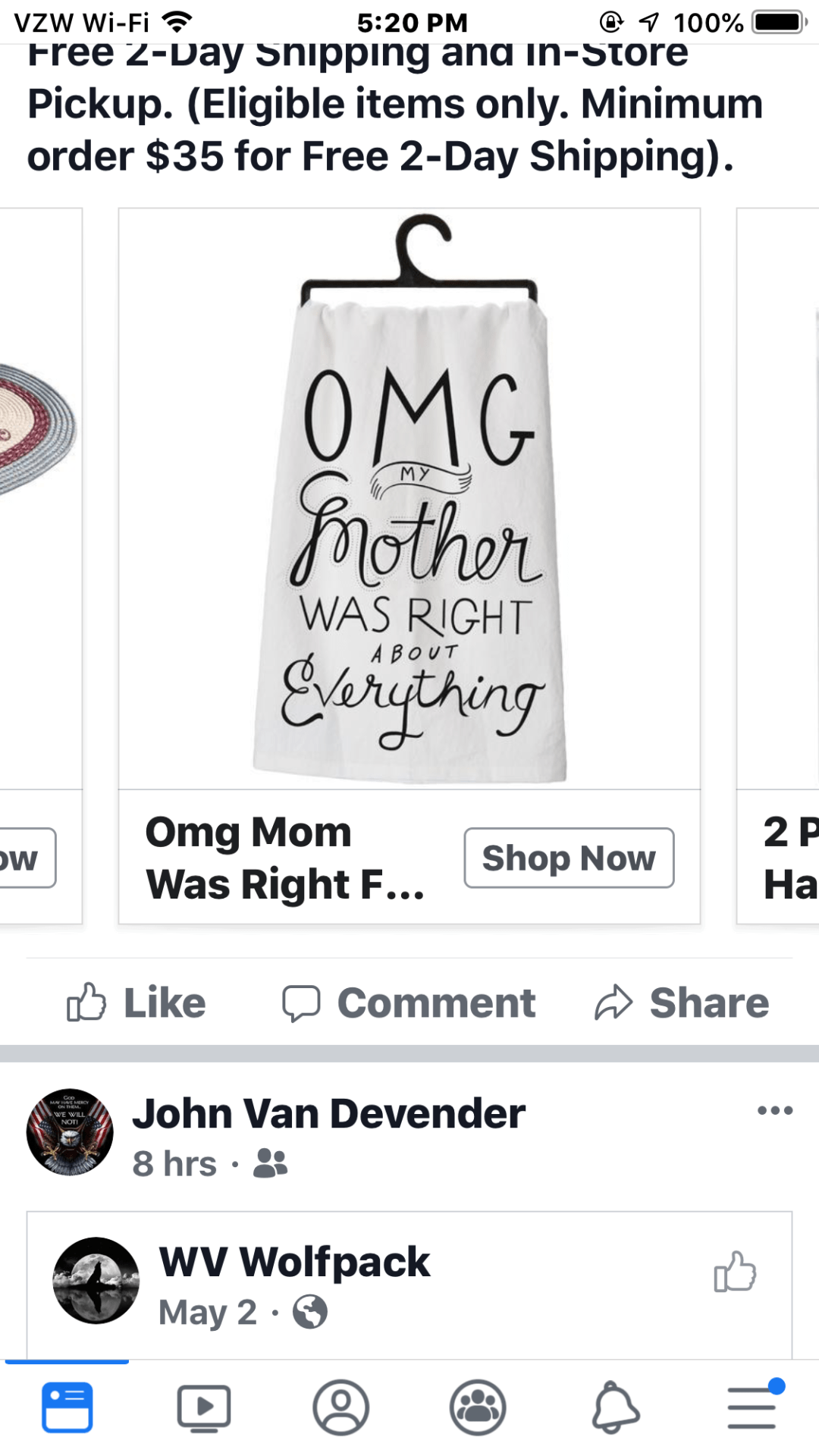Screen dimensions: 819x1456
Task: Open post options three-dot menu
Action: [x=775, y=1111]
